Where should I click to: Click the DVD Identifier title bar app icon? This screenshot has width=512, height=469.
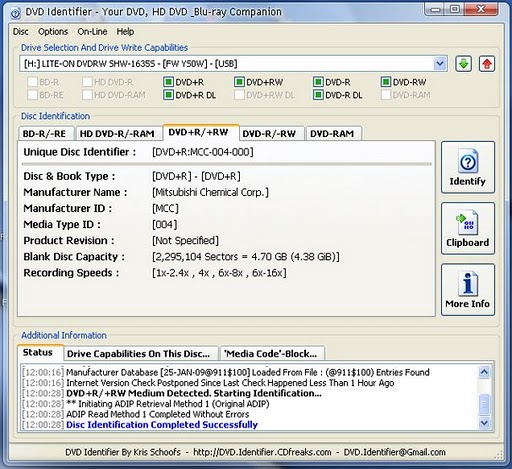point(15,13)
